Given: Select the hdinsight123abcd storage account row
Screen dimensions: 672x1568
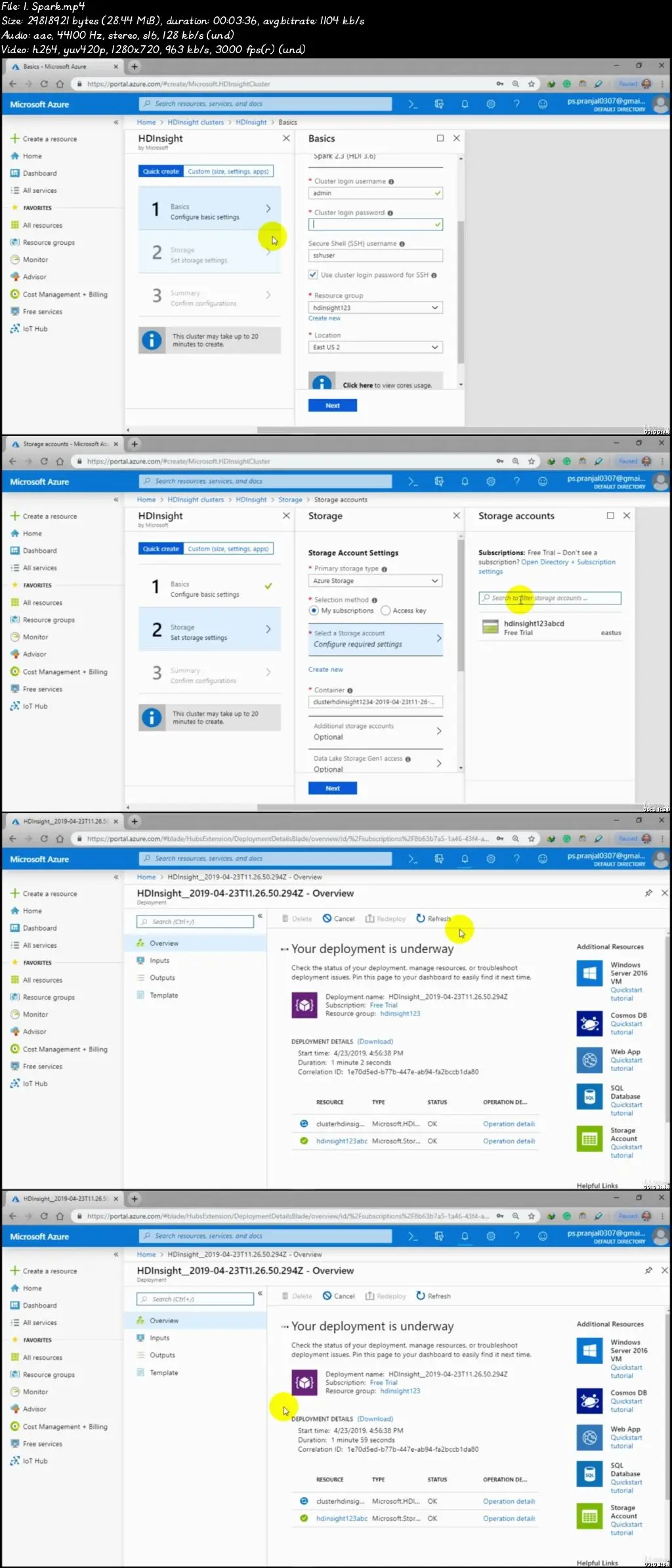Looking at the screenshot, I should 551,628.
